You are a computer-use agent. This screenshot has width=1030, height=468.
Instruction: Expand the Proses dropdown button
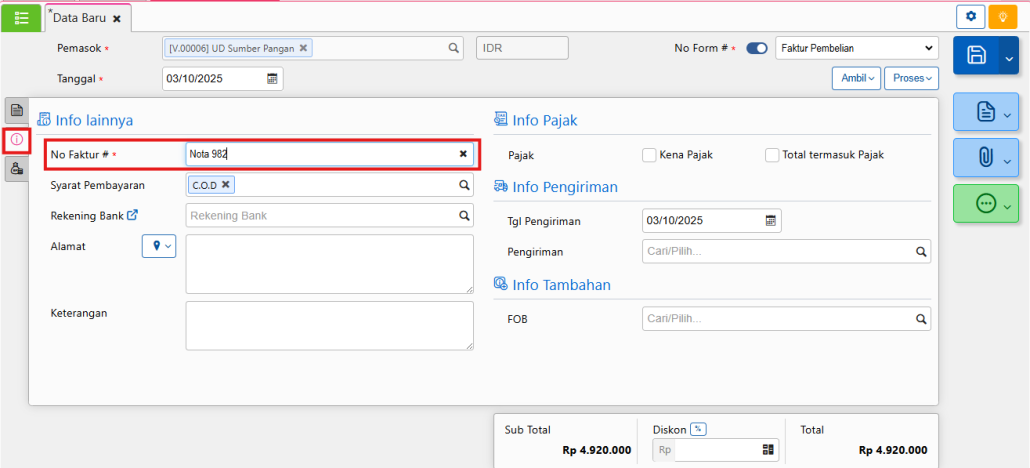tap(911, 78)
